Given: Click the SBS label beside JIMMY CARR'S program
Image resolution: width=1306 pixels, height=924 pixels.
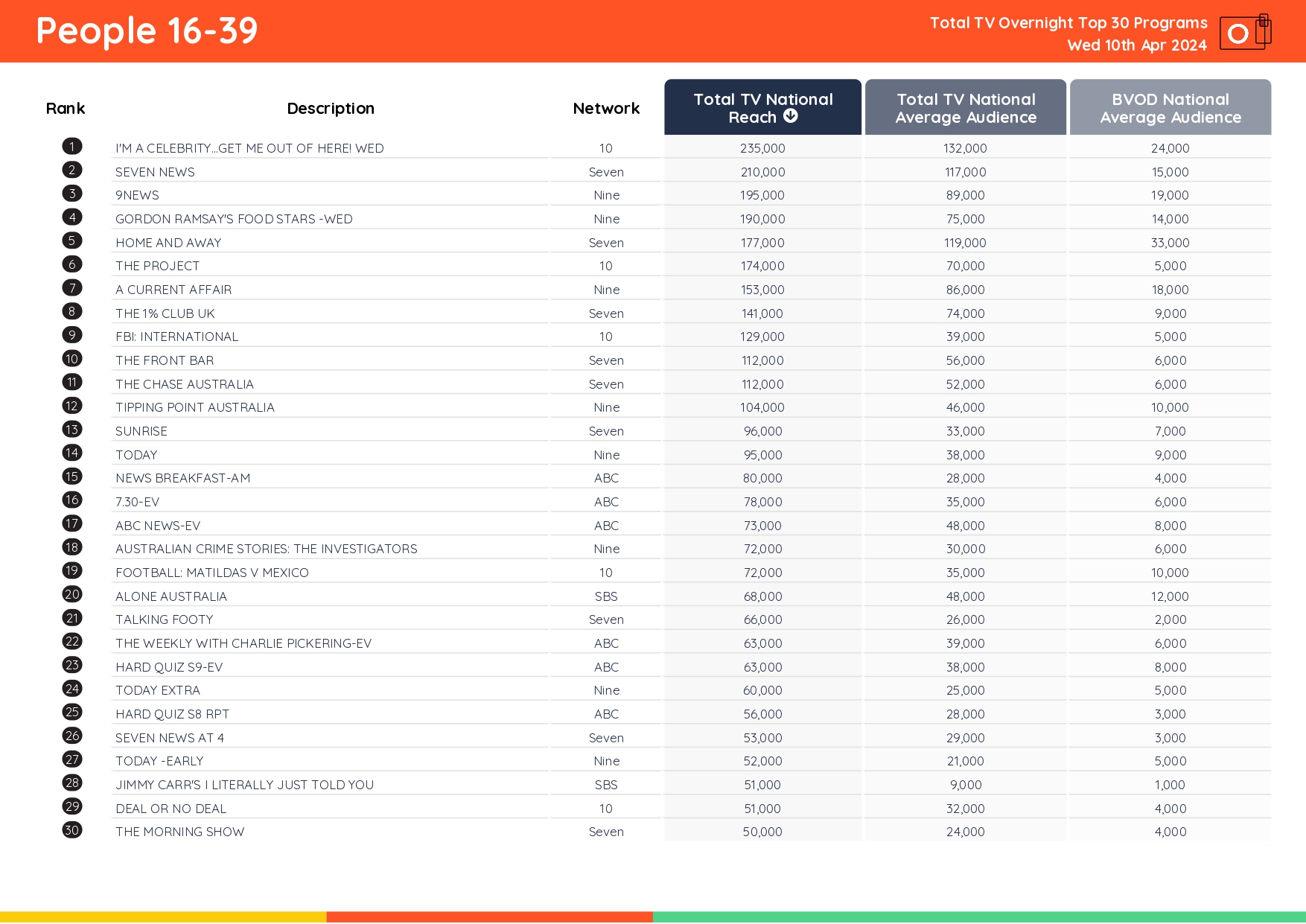Looking at the screenshot, I should pyautogui.click(x=605, y=784).
